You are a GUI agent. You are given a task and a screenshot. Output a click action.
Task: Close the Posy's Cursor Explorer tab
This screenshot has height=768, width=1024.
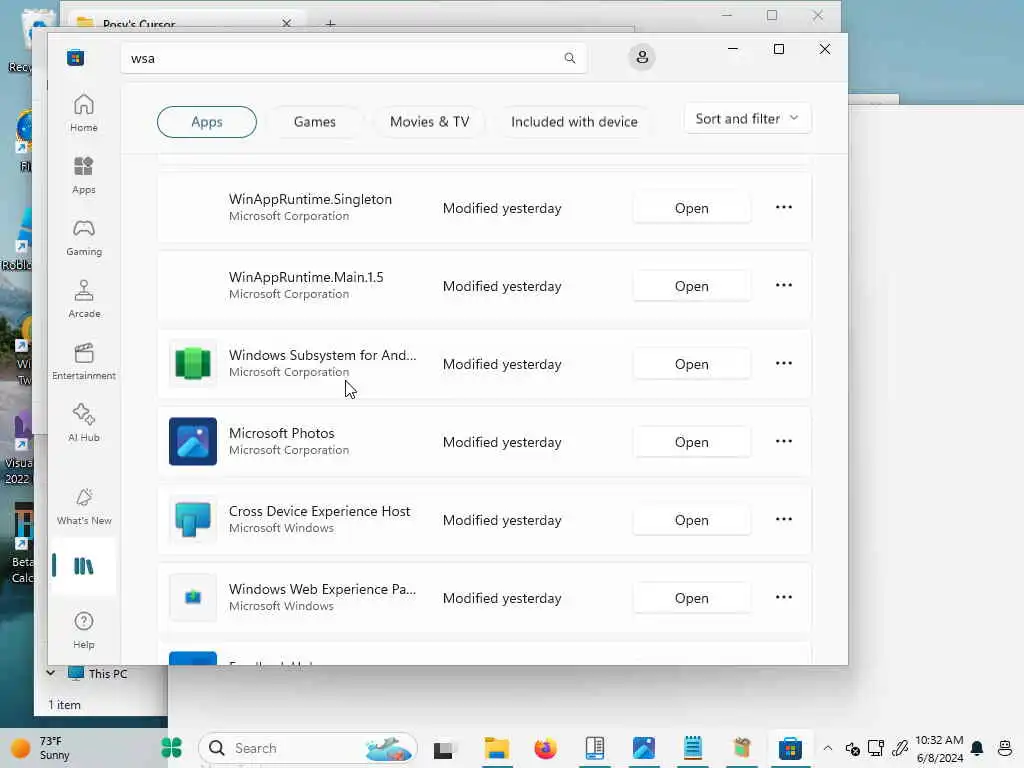pos(286,23)
